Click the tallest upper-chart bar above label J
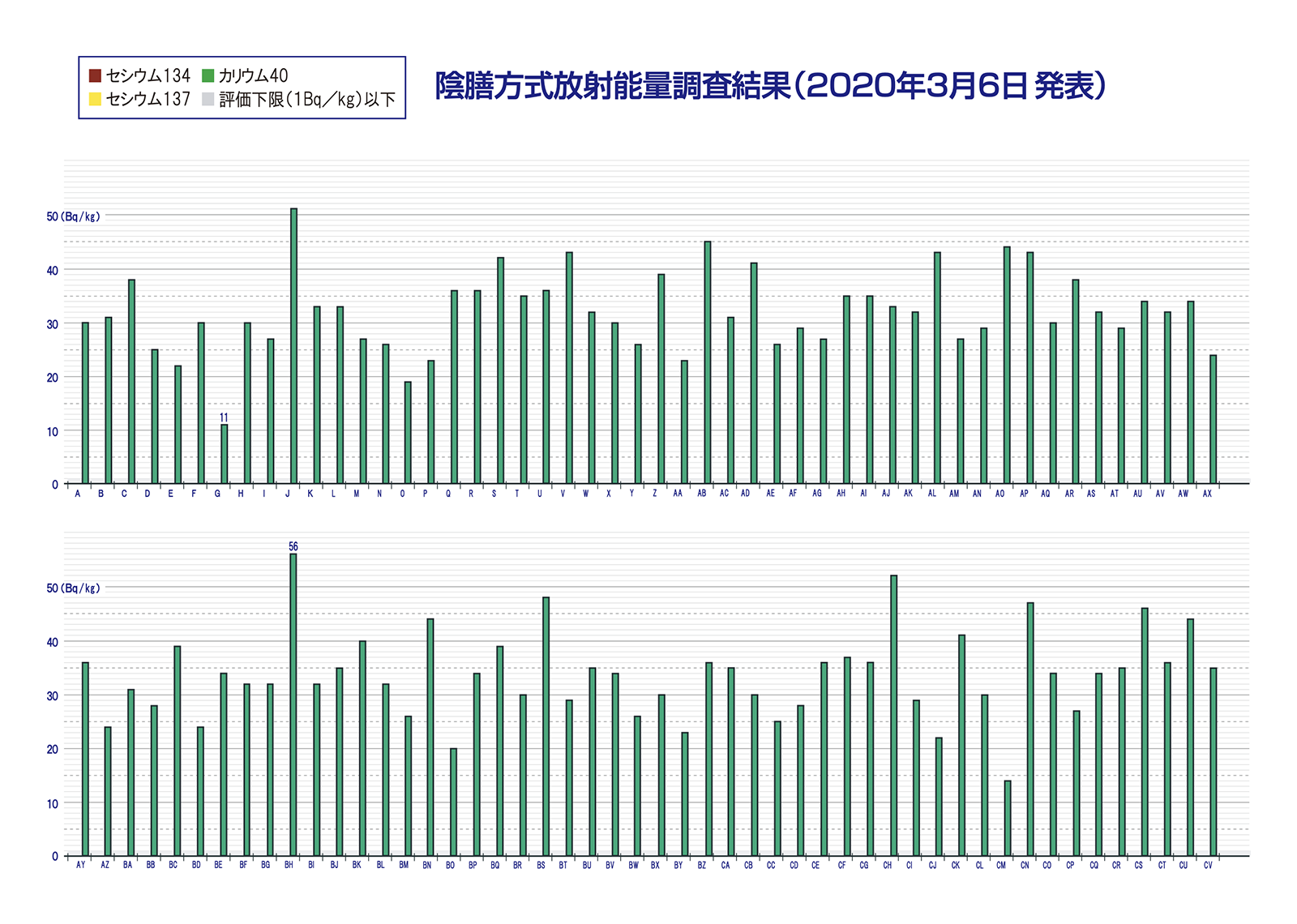 293,346
